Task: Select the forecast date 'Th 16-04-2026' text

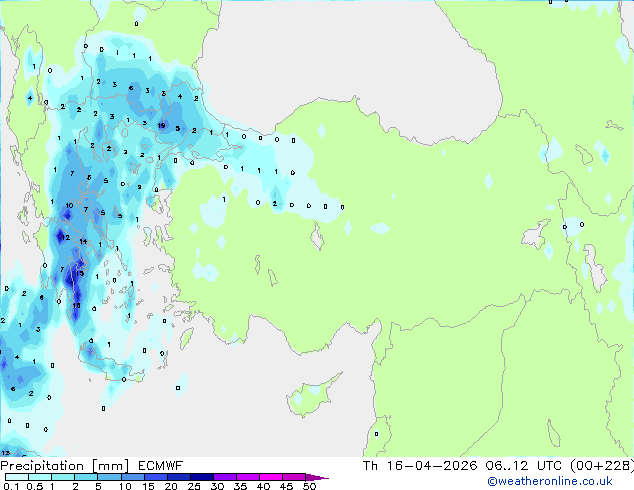Action: 420,466
